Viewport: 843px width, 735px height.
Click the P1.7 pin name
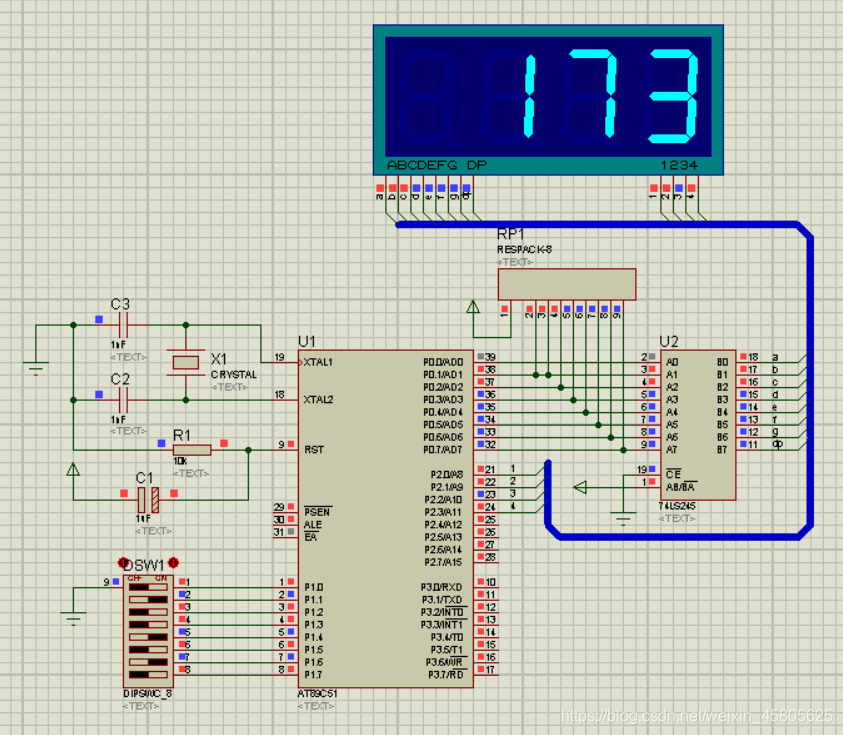pyautogui.click(x=314, y=674)
